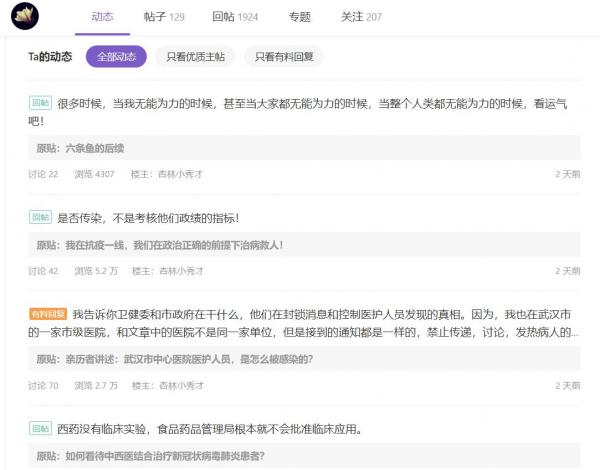Open original post 如何看待中西医结合治疗
The height and width of the screenshot is (470, 600).
(304, 455)
